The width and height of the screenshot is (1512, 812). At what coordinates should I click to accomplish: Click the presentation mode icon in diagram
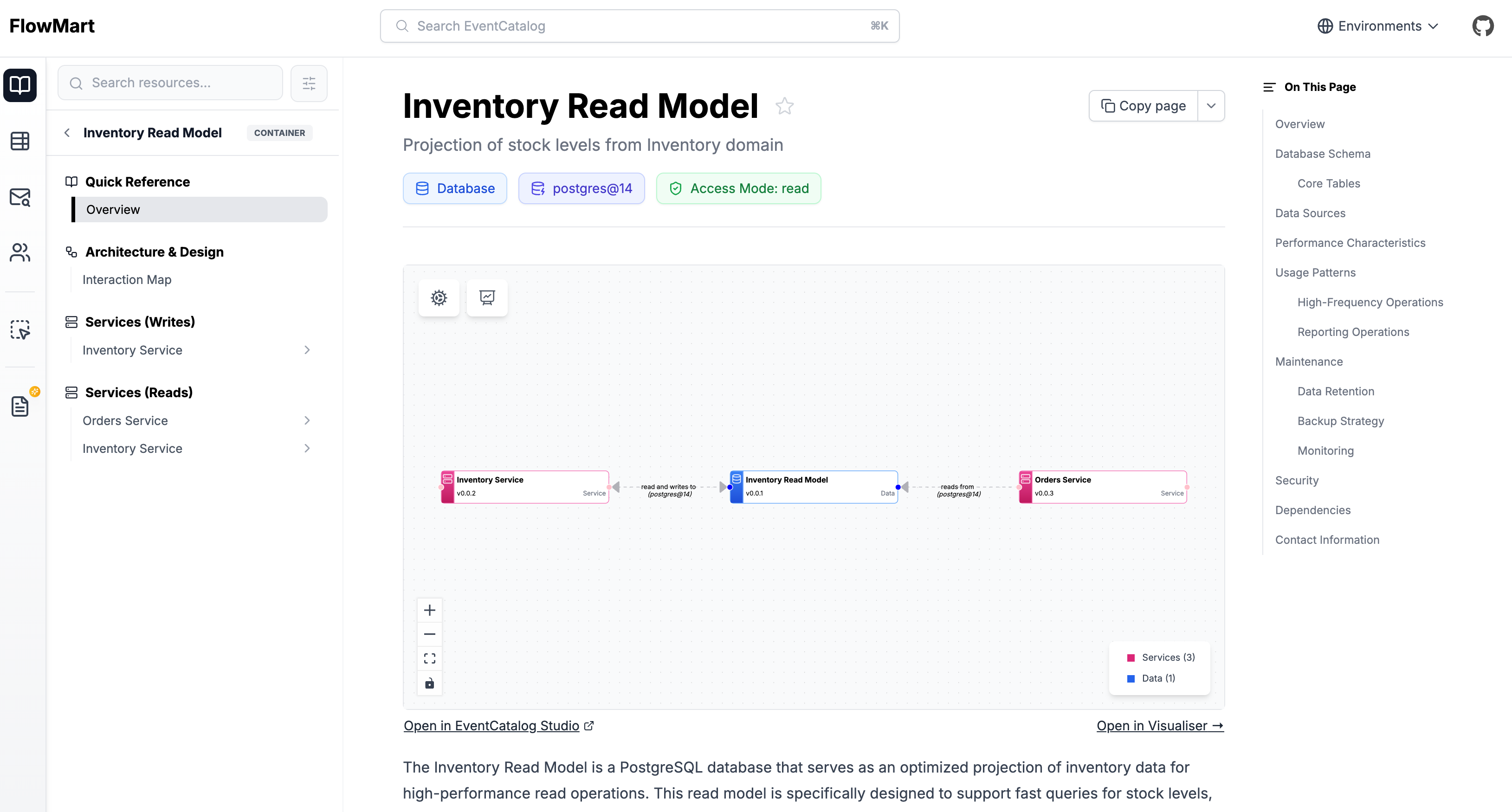[x=486, y=297]
